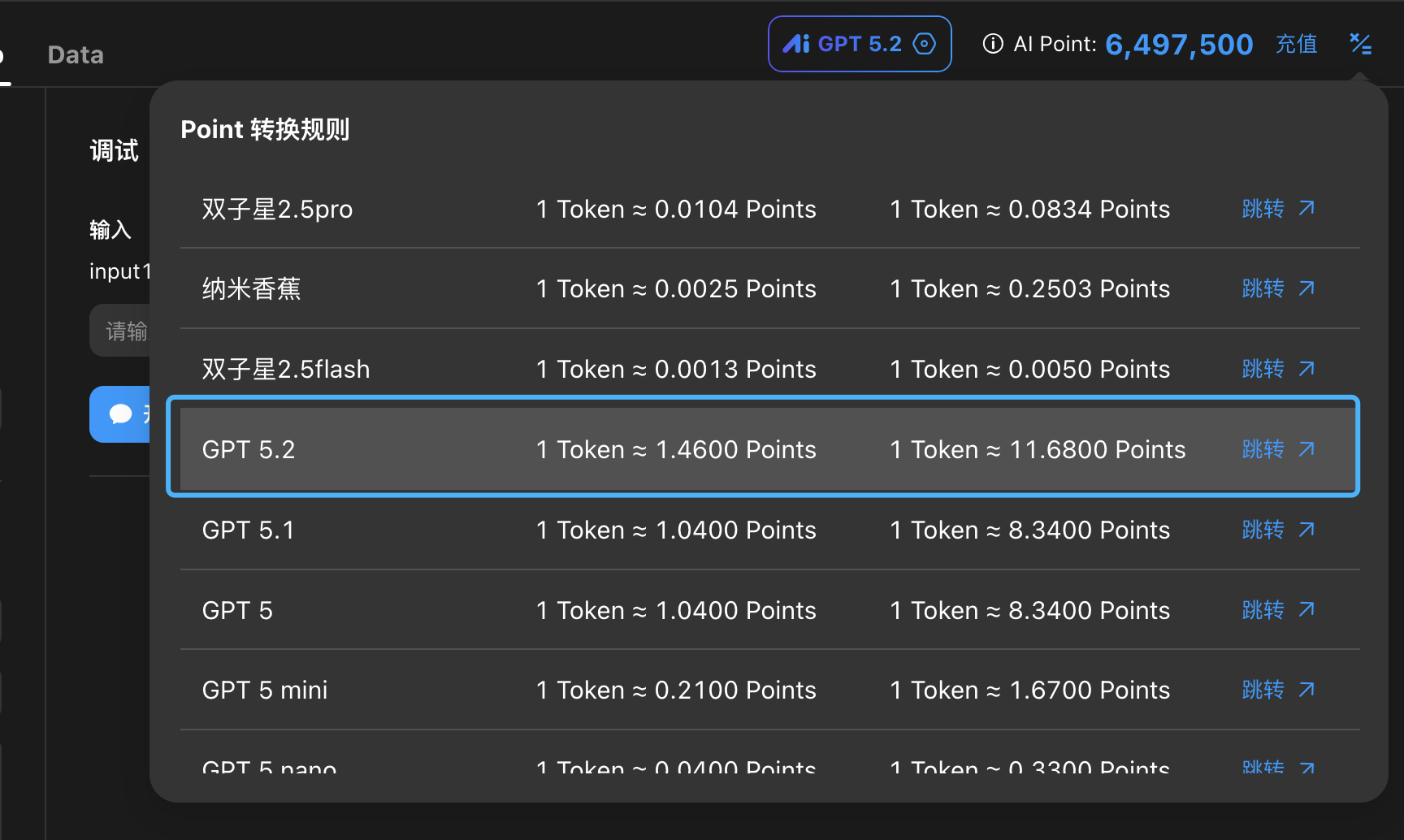1404x840 pixels.
Task: Click the 输入 label
Action: [110, 230]
